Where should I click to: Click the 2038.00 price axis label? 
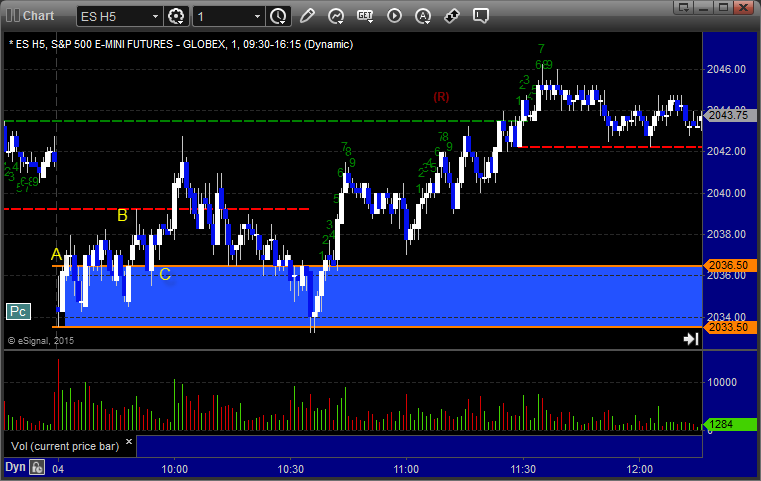click(x=727, y=234)
